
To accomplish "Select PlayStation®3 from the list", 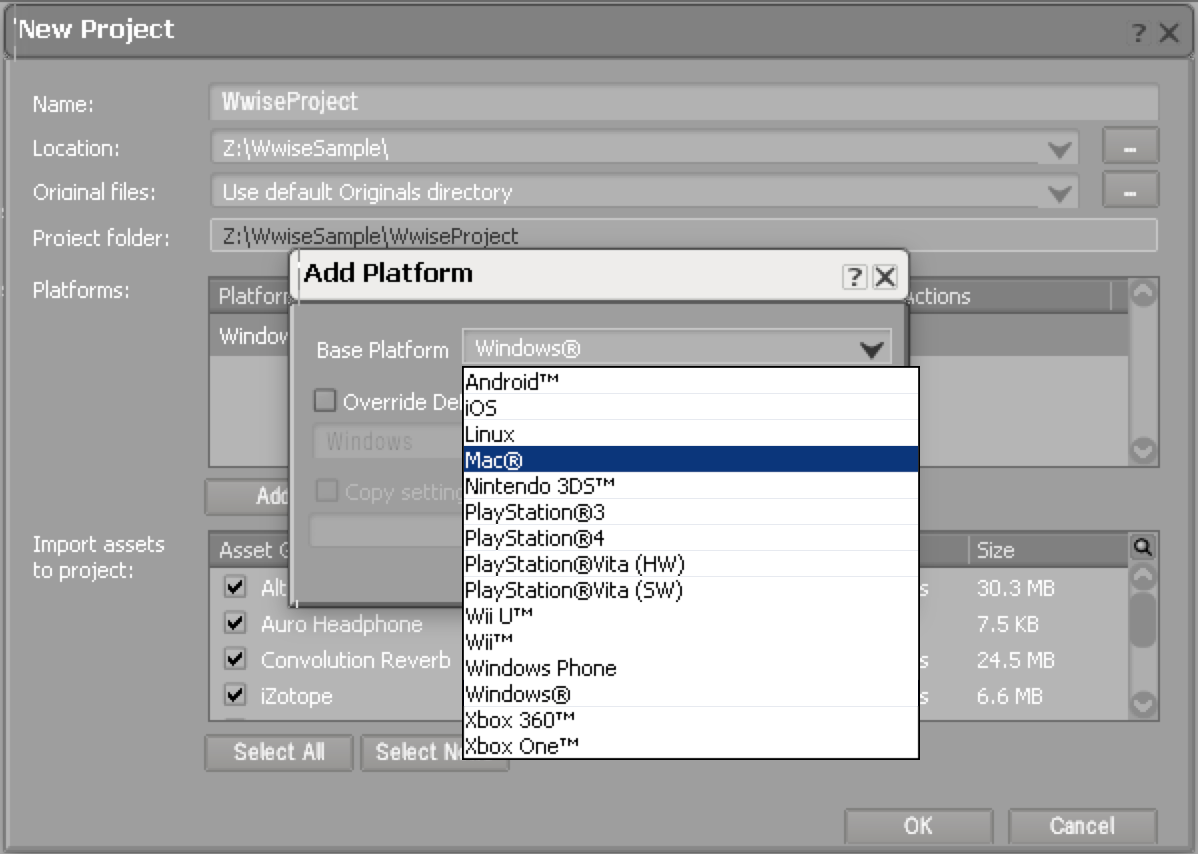I will 691,512.
